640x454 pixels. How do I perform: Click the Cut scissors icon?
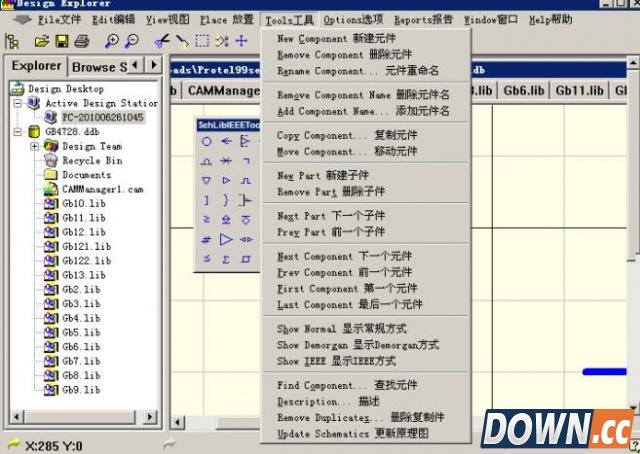(162, 41)
